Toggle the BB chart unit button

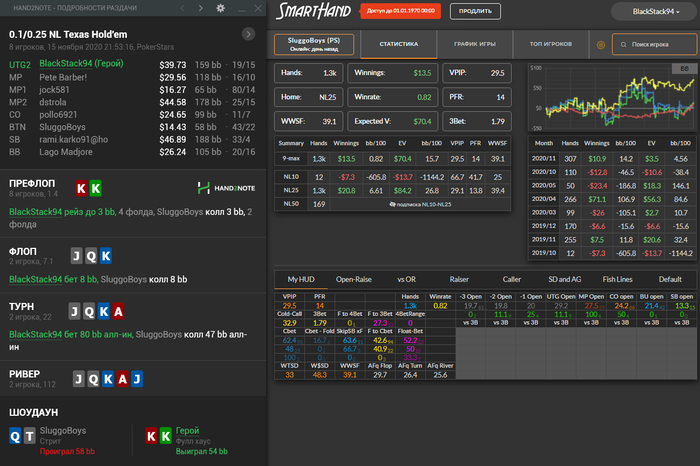pyautogui.click(x=684, y=68)
